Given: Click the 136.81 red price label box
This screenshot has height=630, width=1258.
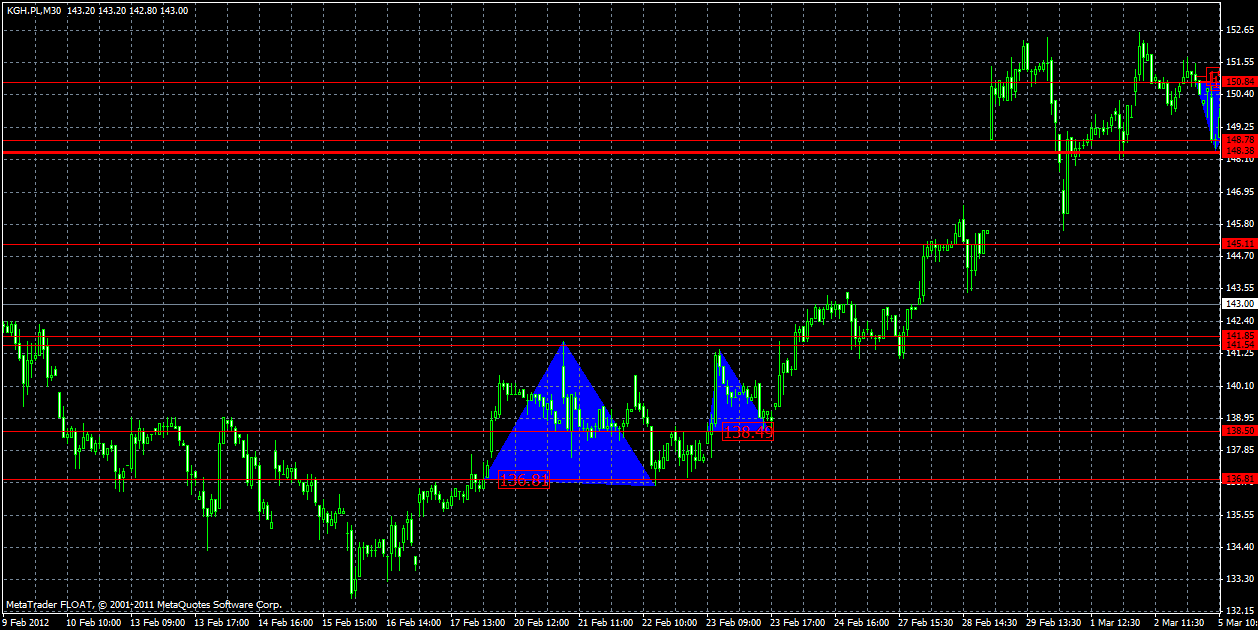Looking at the screenshot, I should click(524, 479).
